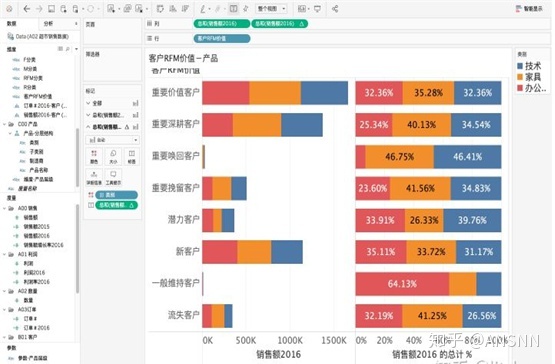Select the 订单 # 2016 measure
The image size is (555, 364).
tap(36, 328)
